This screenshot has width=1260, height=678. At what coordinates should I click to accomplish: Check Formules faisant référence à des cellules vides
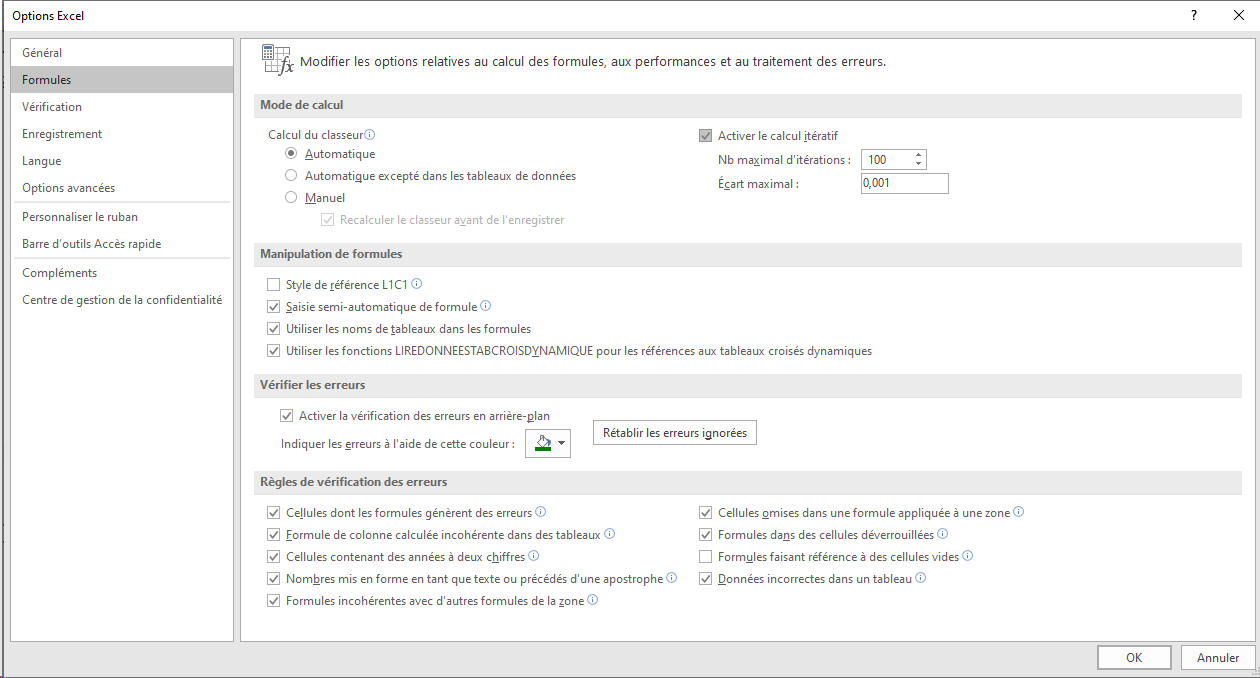coord(706,557)
